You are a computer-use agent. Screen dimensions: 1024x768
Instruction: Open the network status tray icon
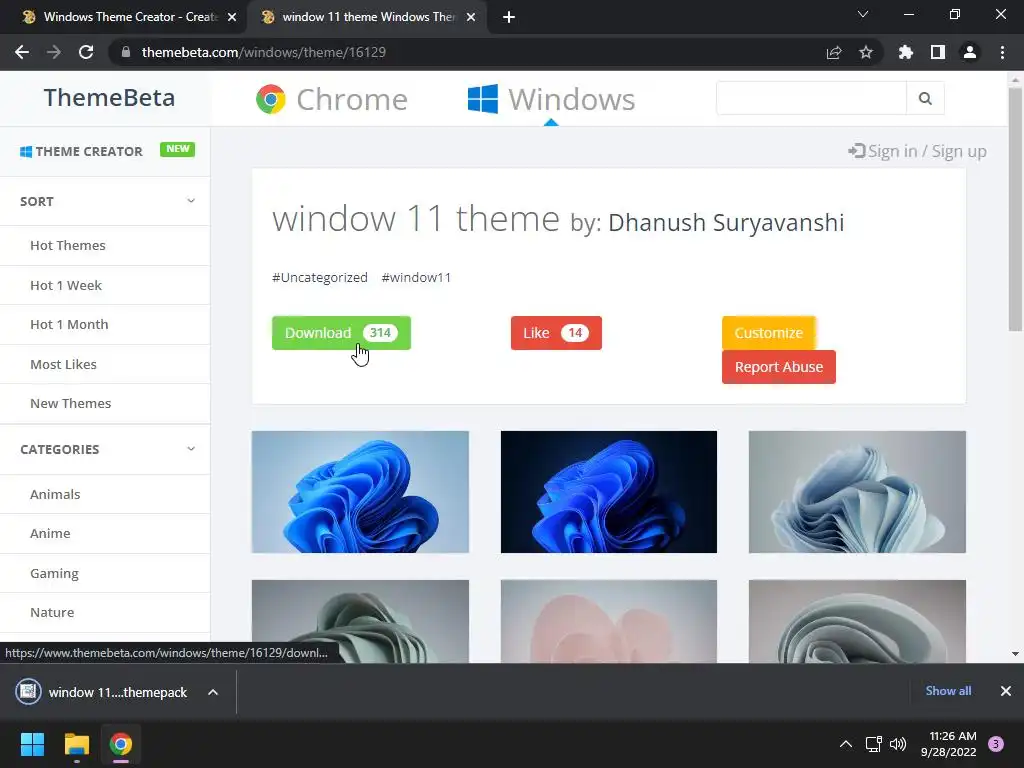tap(873, 744)
